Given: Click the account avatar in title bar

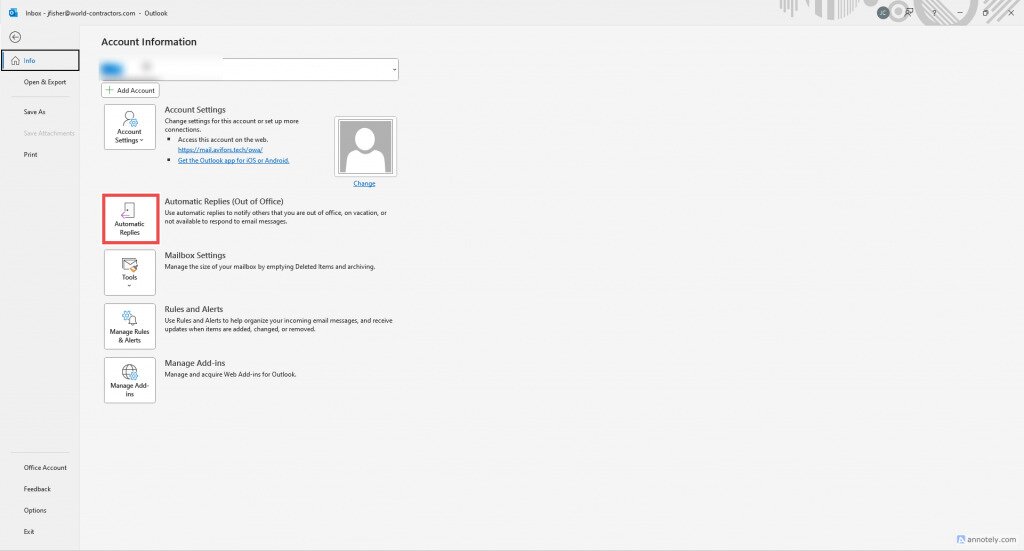Looking at the screenshot, I should tap(883, 12).
